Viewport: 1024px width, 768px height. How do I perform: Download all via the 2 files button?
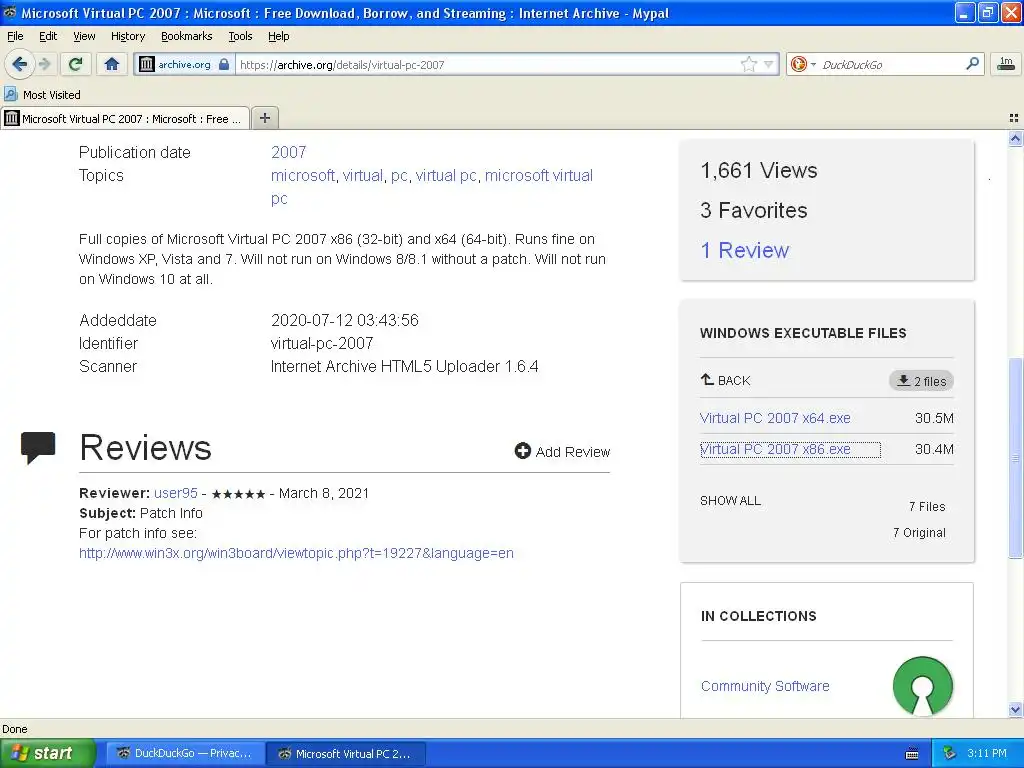[921, 381]
